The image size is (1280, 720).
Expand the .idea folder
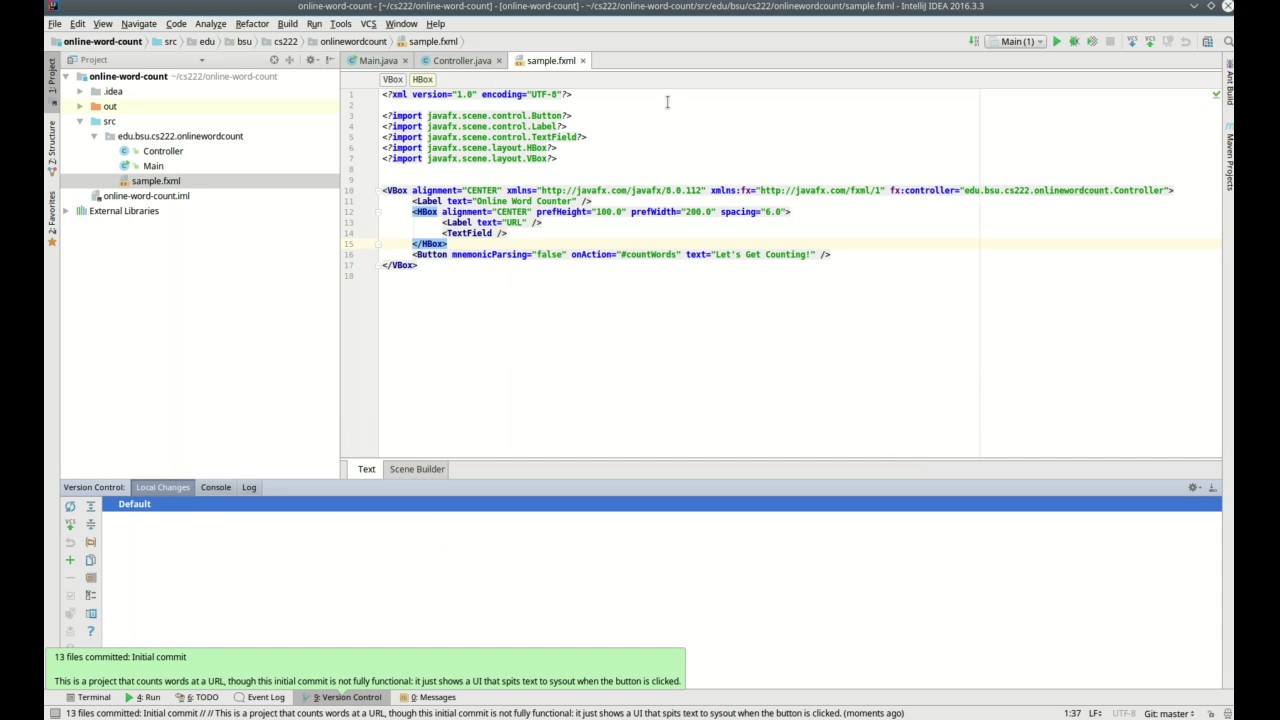[80, 91]
